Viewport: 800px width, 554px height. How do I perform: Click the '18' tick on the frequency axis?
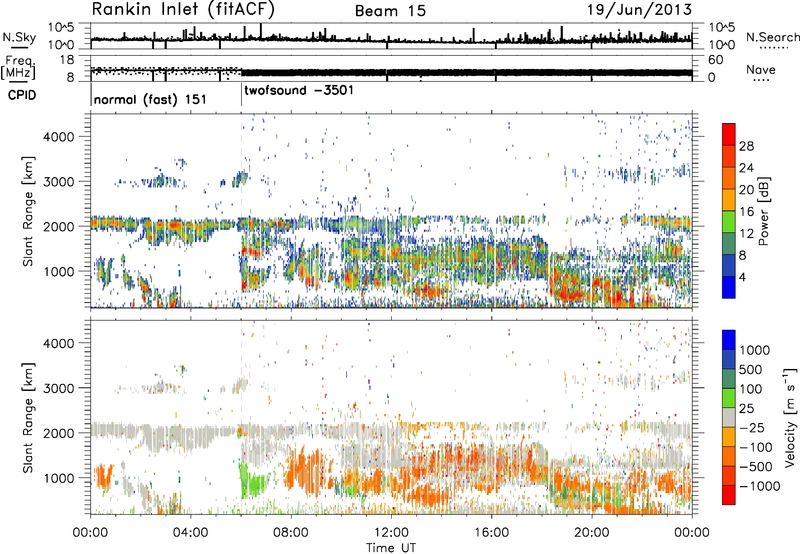(x=67, y=60)
